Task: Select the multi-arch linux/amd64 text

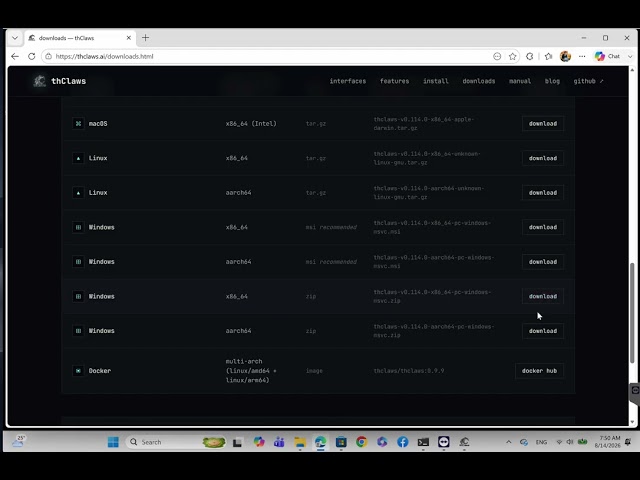Action: pyautogui.click(x=251, y=371)
